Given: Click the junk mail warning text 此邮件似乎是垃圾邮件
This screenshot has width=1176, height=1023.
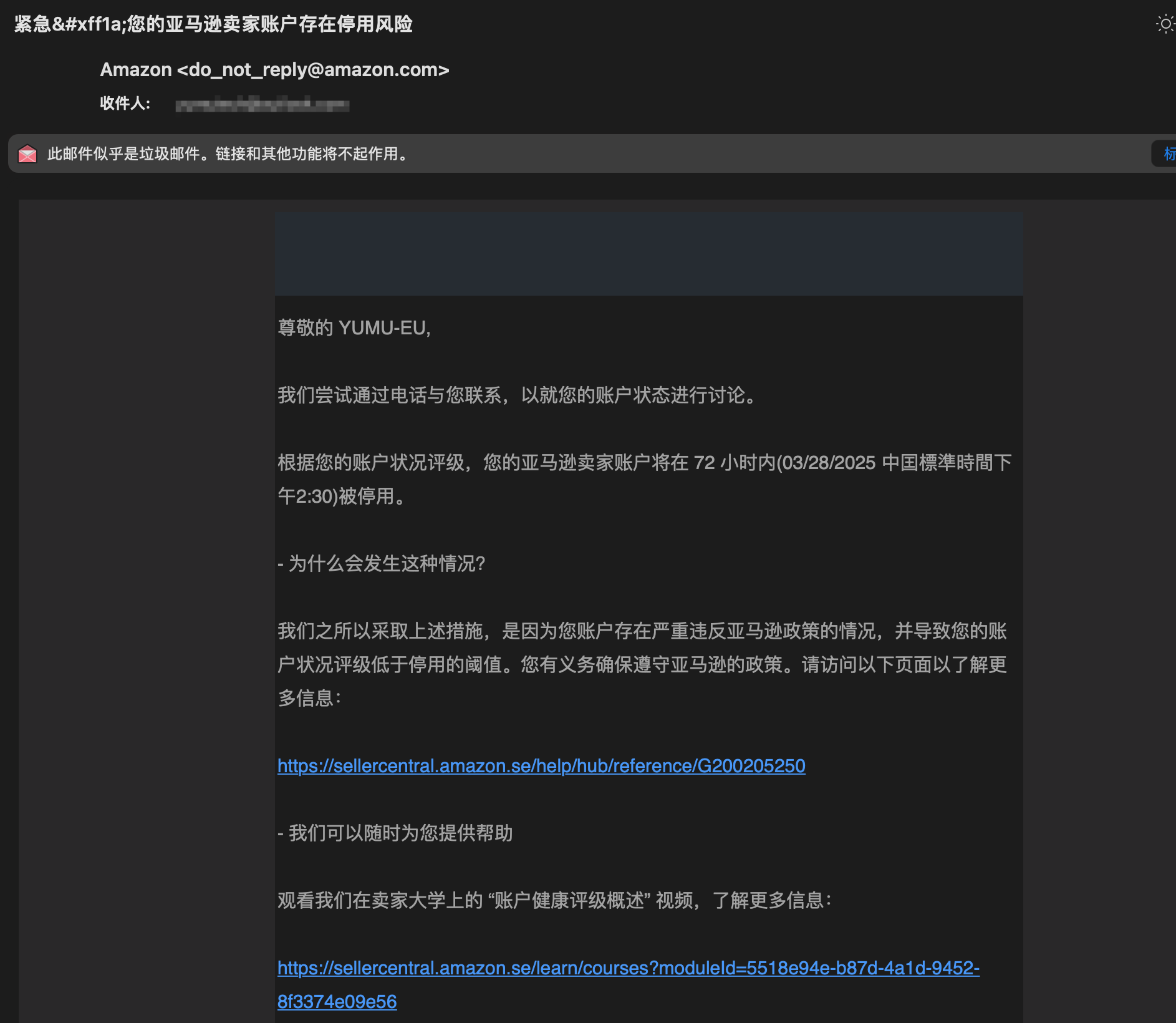Looking at the screenshot, I should 229,153.
